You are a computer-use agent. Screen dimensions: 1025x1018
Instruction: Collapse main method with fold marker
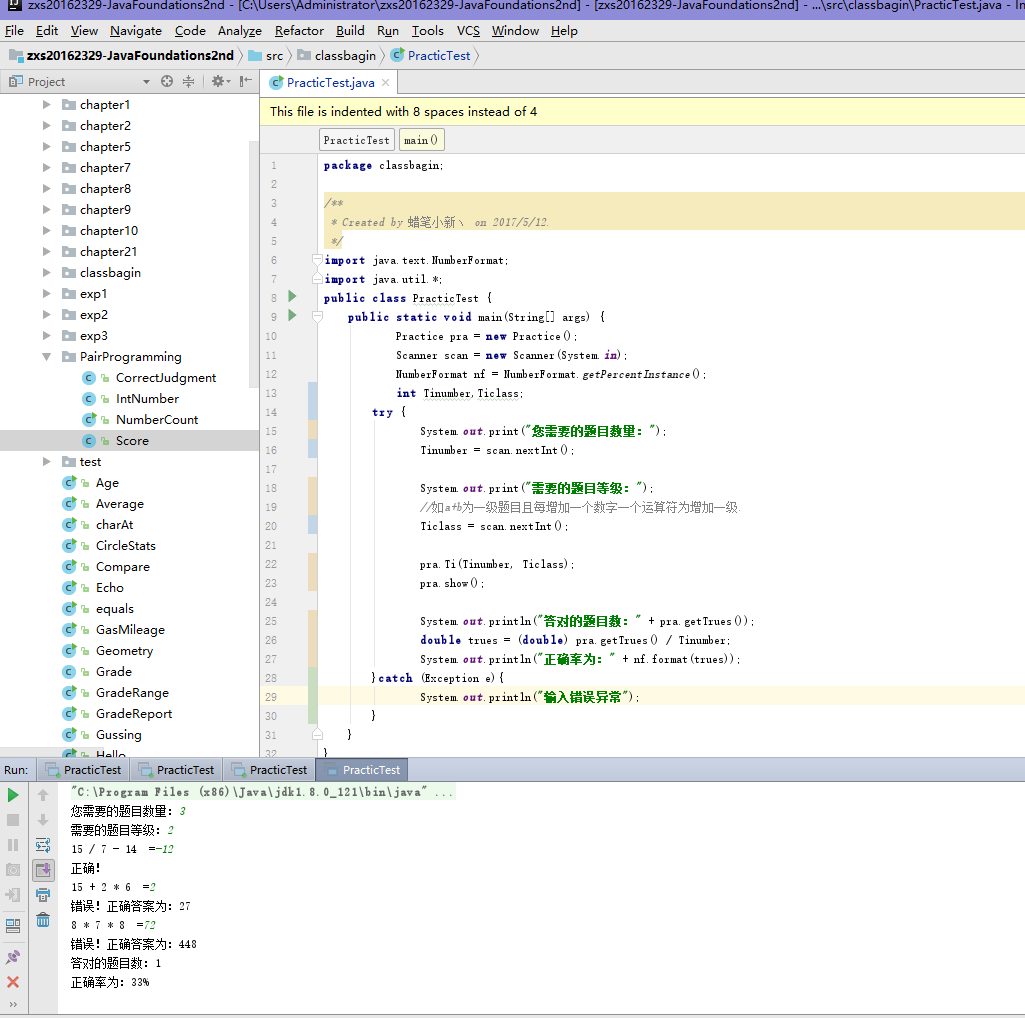coord(317,316)
